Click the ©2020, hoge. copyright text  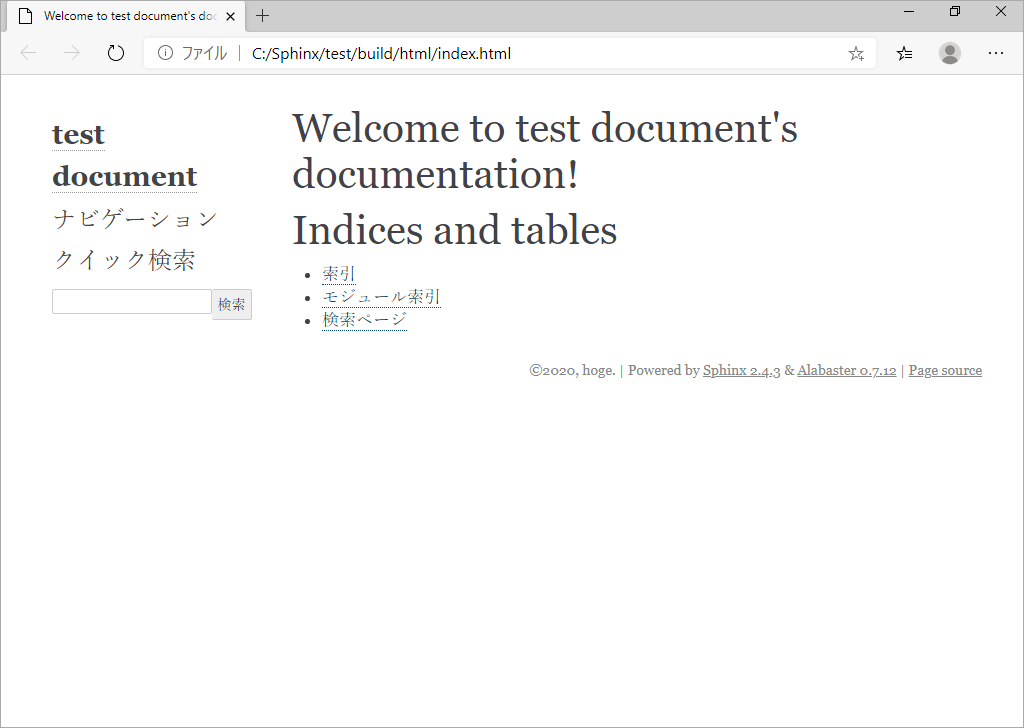pos(572,370)
